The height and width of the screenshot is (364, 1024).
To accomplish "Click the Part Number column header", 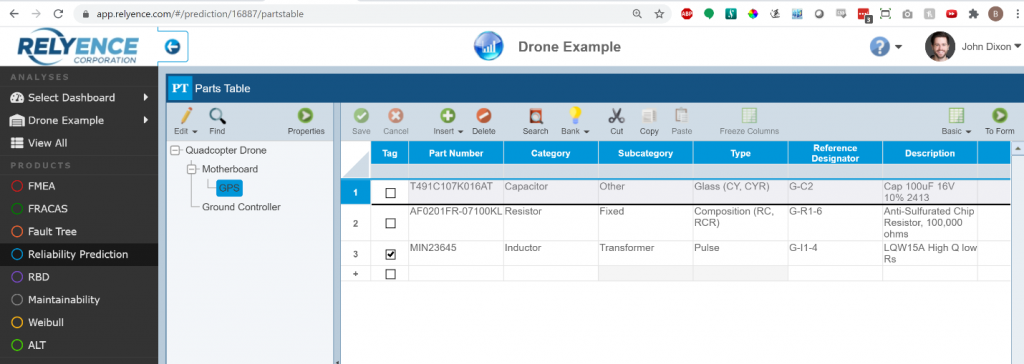I will pos(456,154).
